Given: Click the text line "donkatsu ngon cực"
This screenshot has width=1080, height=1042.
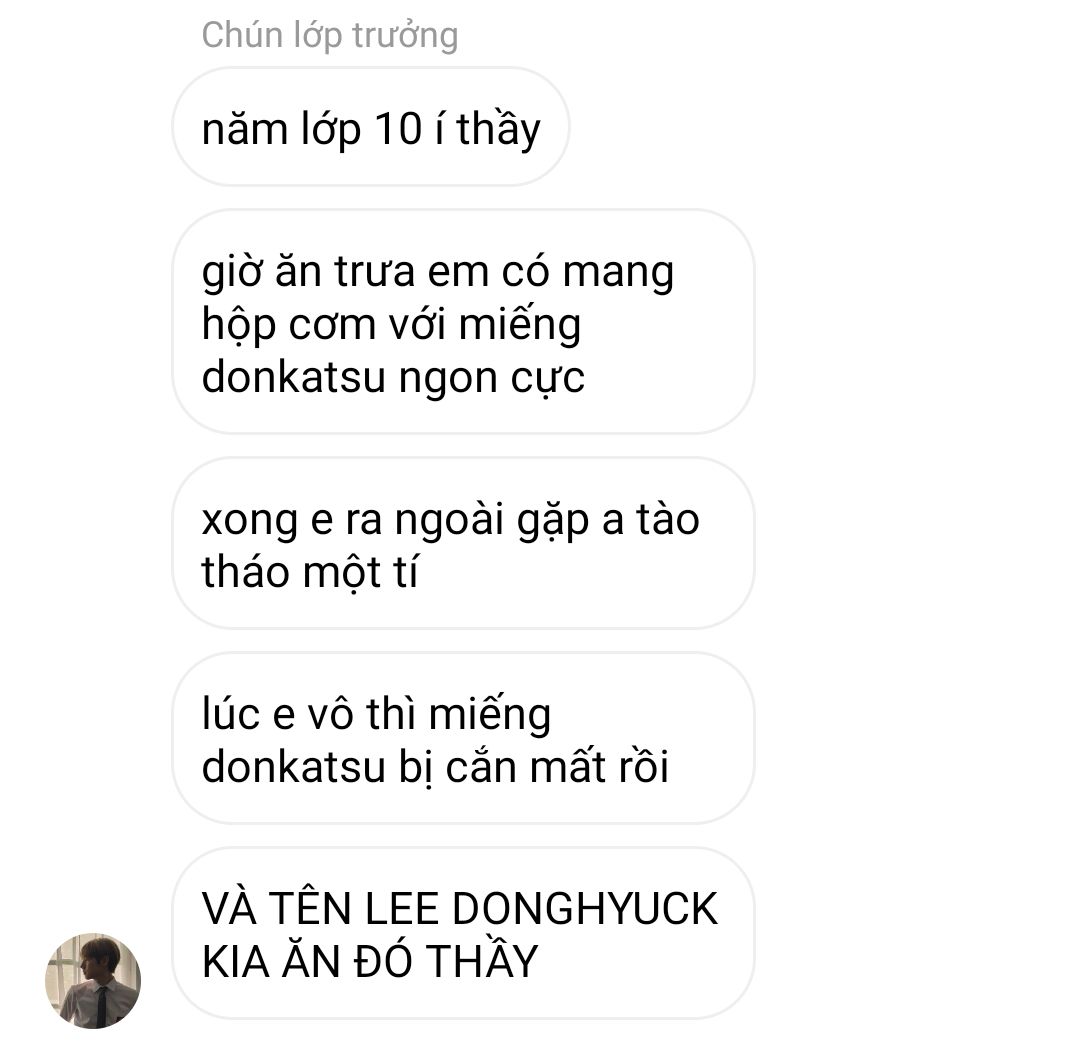Looking at the screenshot, I should (393, 379).
